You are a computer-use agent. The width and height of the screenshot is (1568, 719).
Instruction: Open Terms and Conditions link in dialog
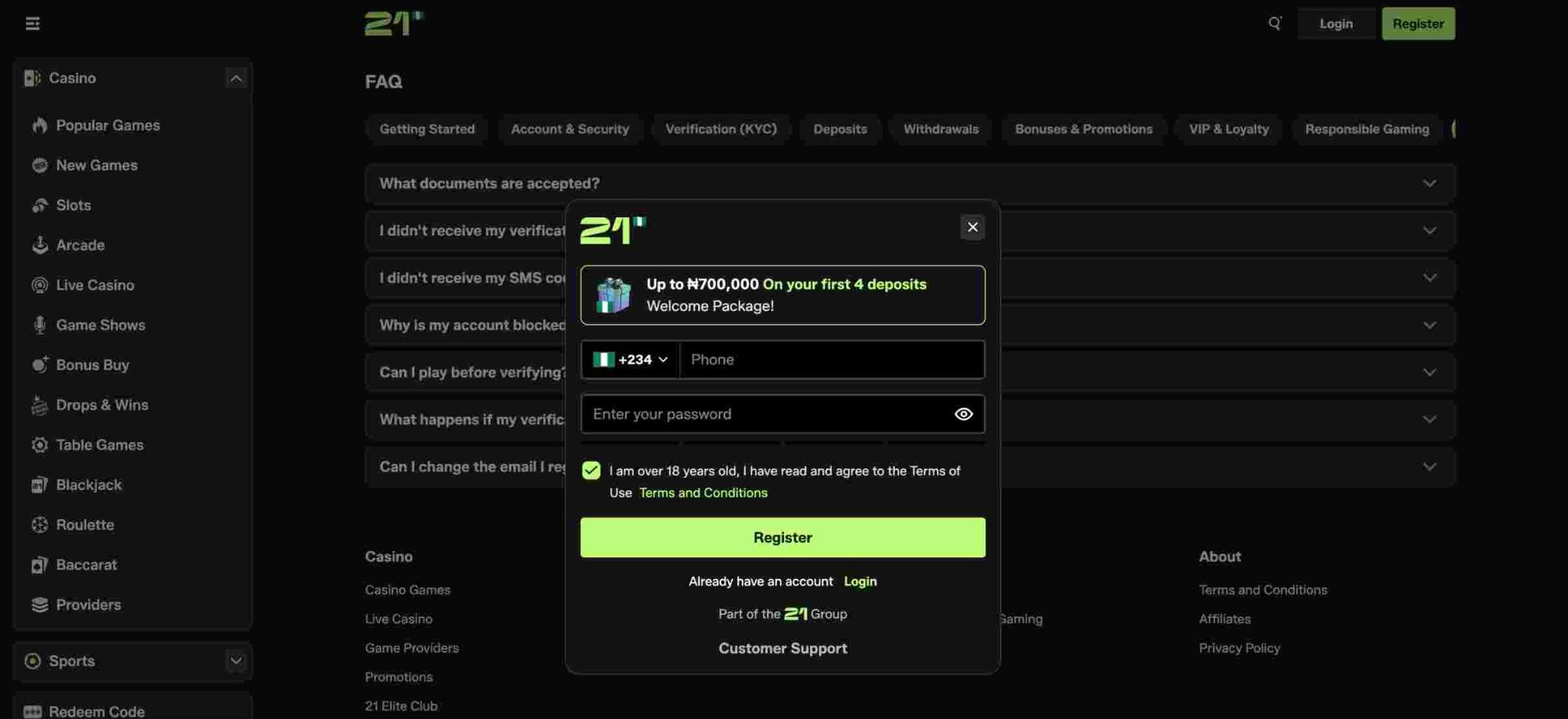tap(703, 493)
